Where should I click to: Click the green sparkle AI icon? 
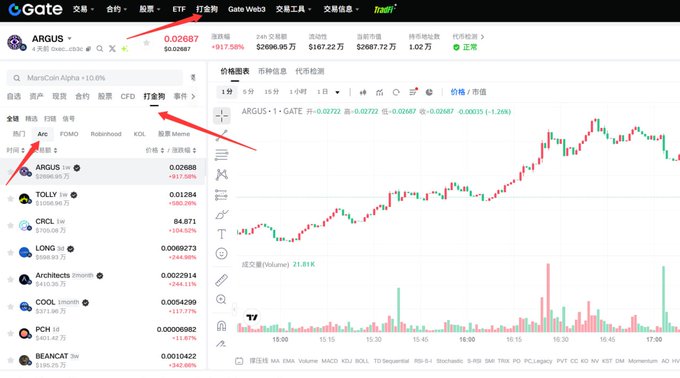[x=124, y=49]
